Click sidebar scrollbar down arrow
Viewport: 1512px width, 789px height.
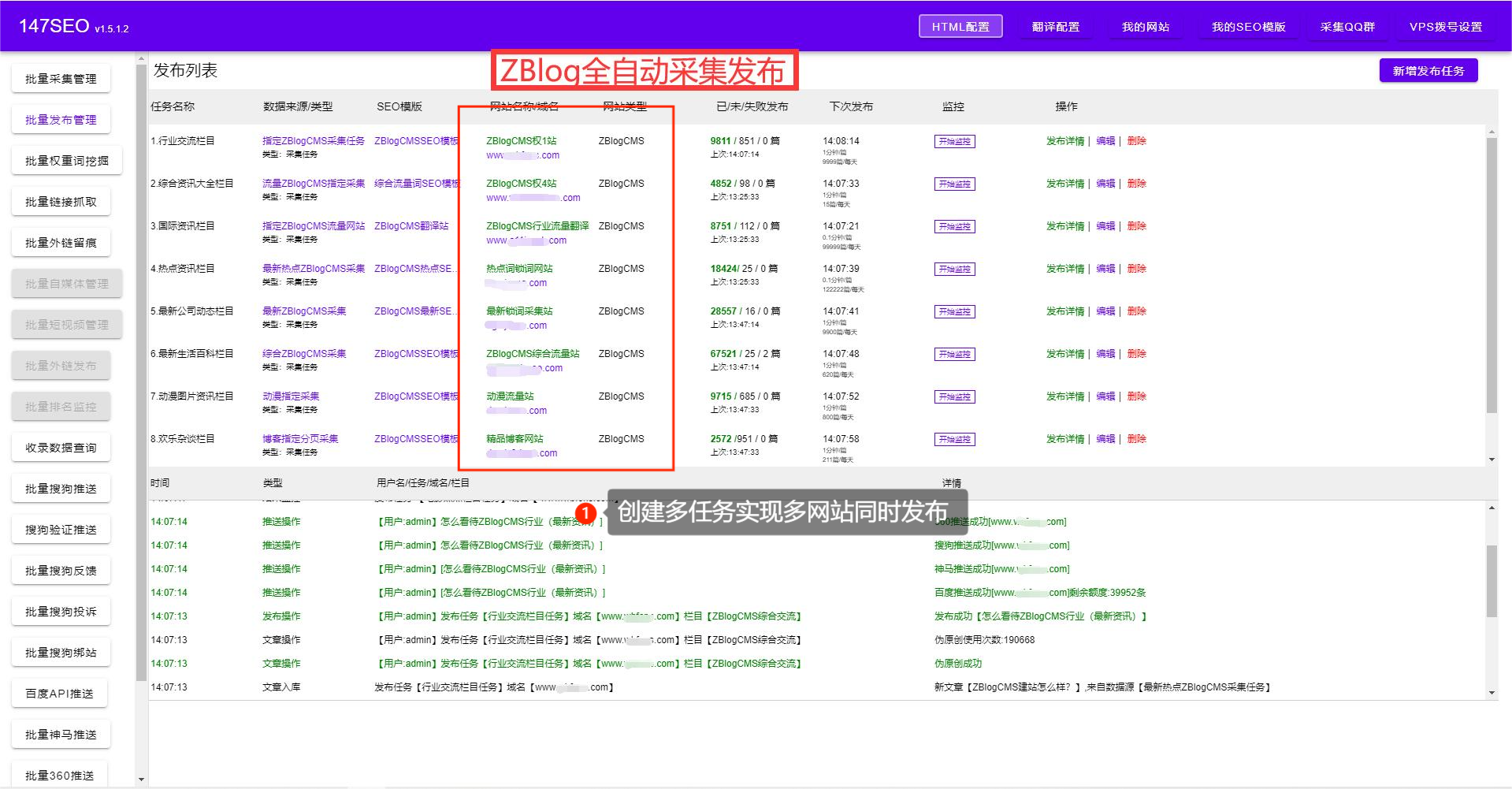(x=141, y=780)
